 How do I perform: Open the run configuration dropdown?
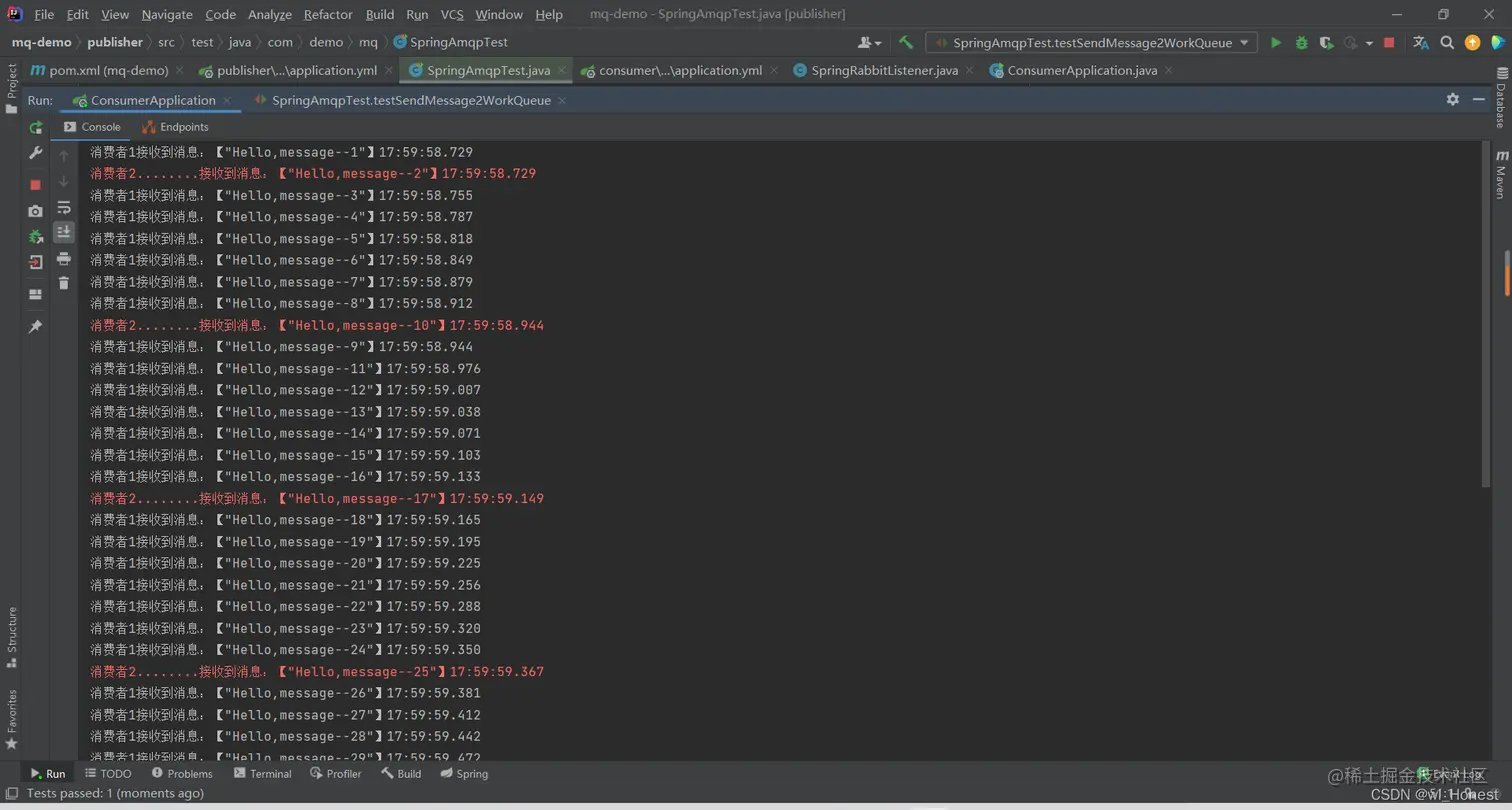point(1091,43)
